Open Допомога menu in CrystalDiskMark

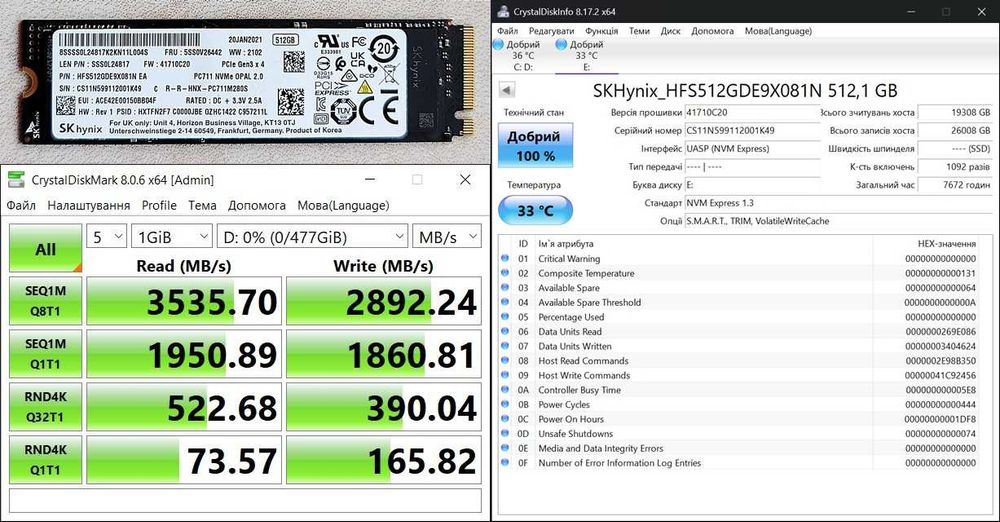[x=256, y=205]
